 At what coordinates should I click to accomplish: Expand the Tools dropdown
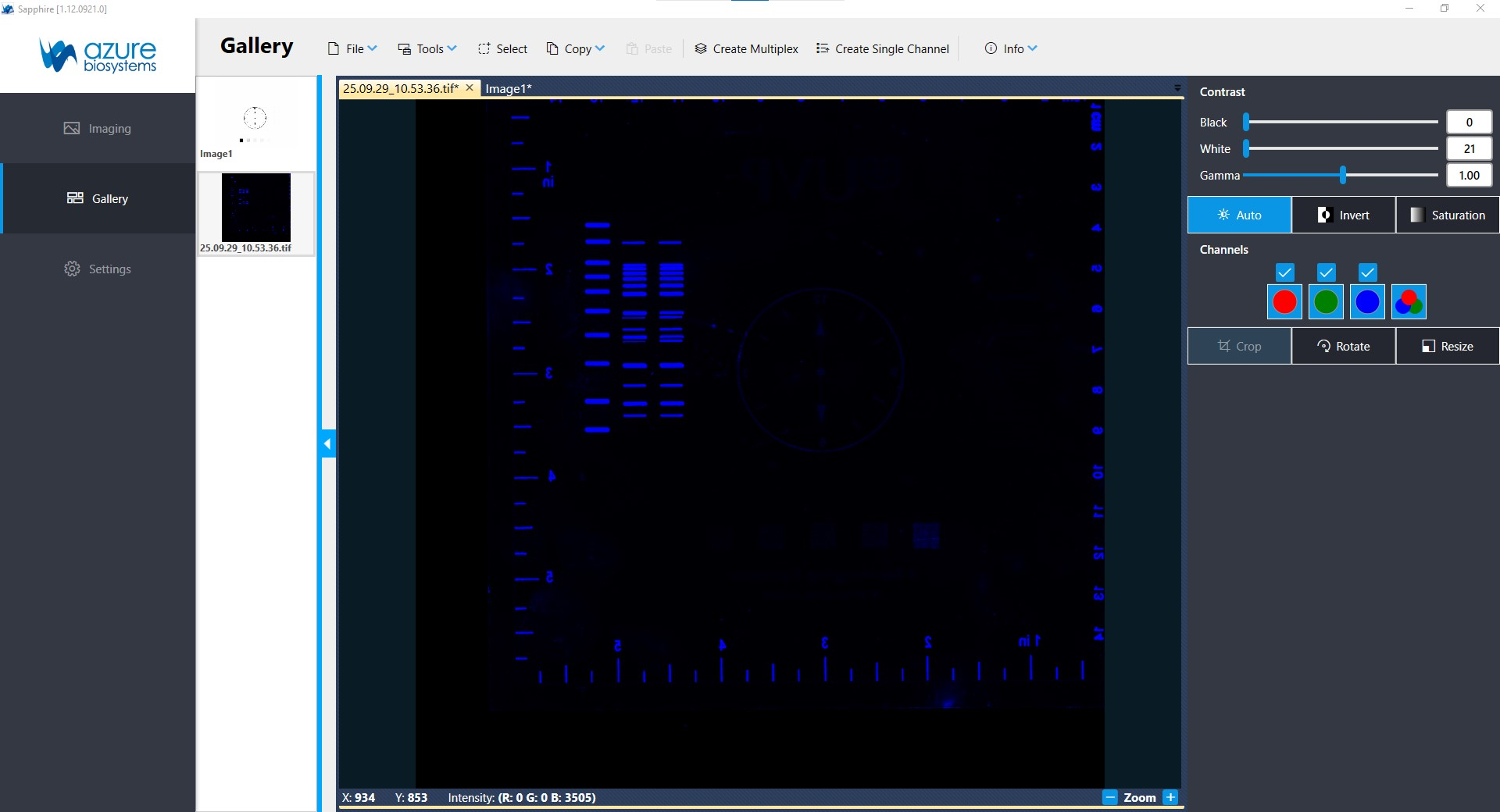(x=427, y=48)
